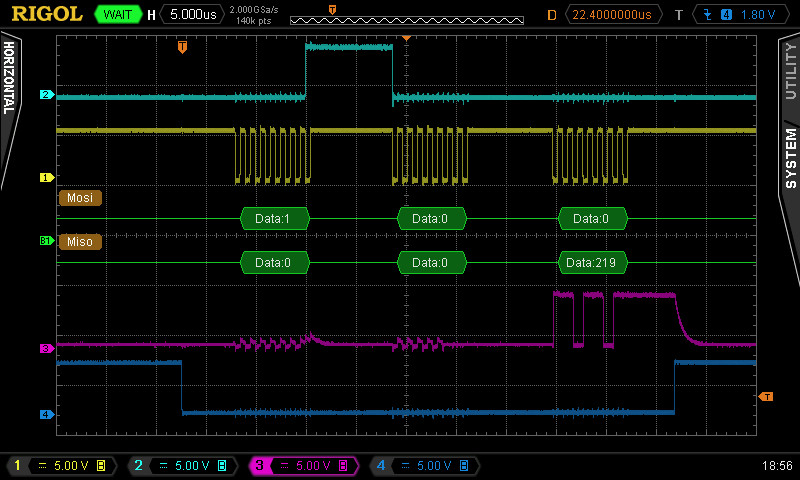Select the Data:219 decoded packet
800x480 pixels.
[593, 263]
